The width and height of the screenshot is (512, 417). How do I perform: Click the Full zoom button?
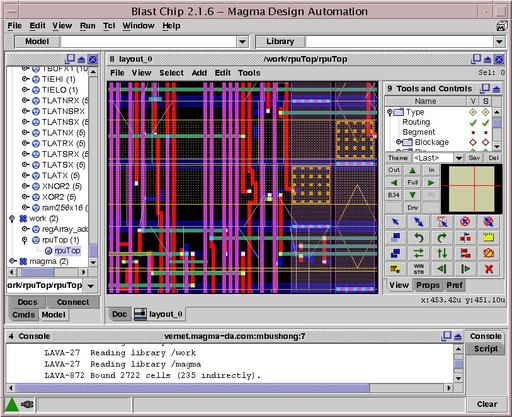(413, 183)
